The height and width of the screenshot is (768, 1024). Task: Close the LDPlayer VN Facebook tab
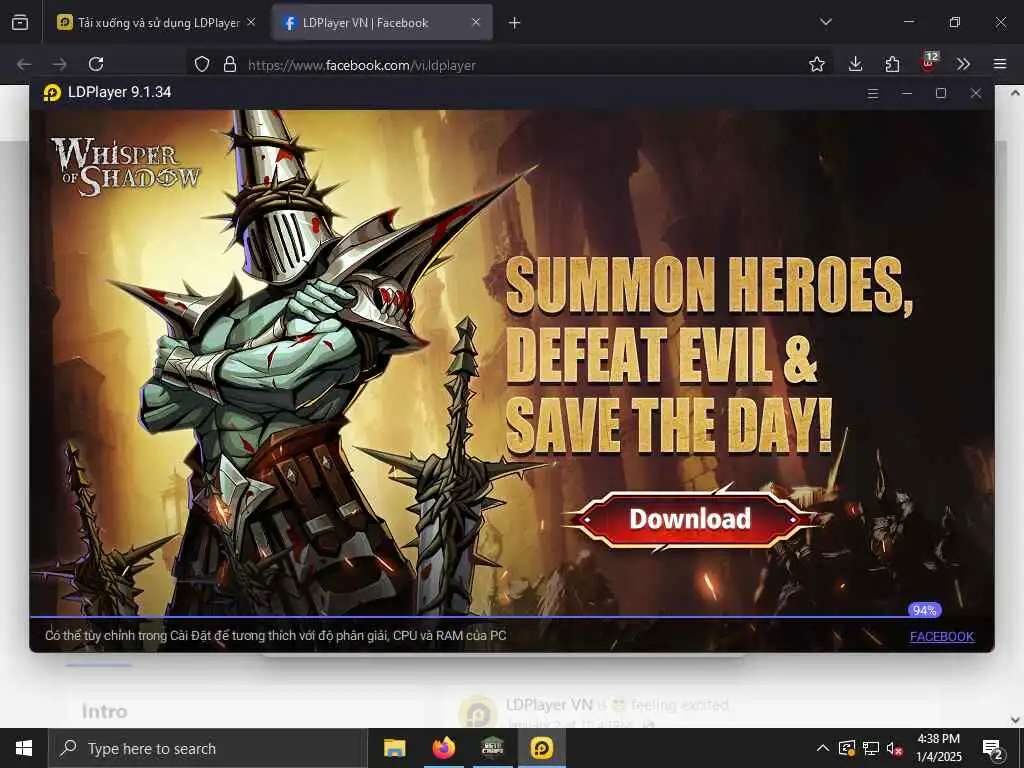tap(476, 22)
